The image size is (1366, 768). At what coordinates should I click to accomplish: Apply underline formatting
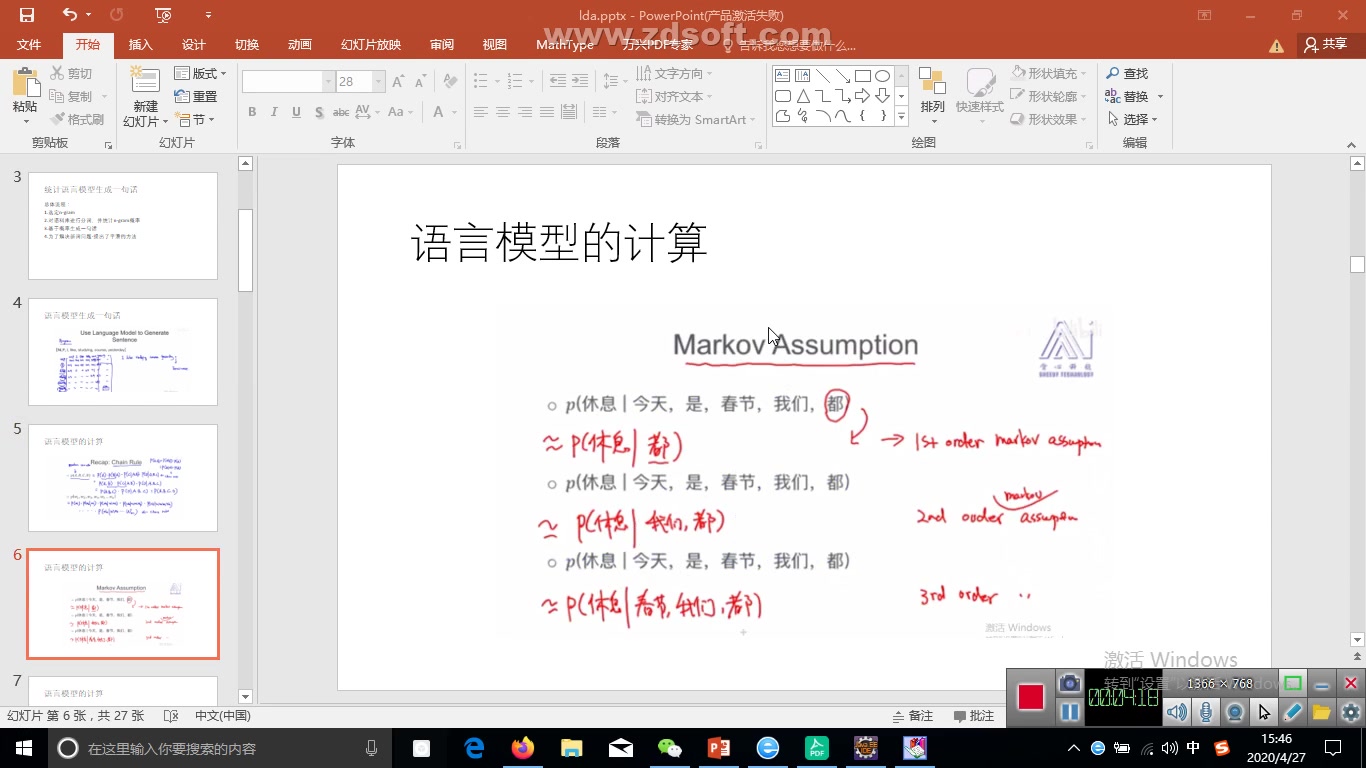click(294, 112)
